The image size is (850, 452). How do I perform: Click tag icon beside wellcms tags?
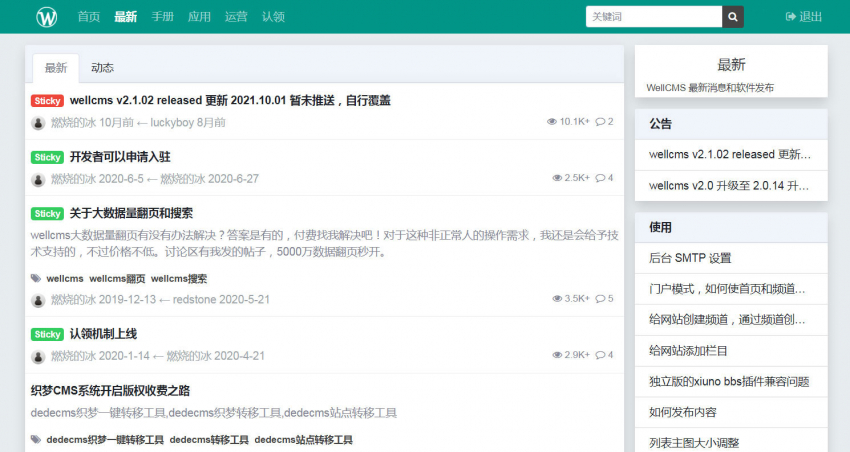36,279
